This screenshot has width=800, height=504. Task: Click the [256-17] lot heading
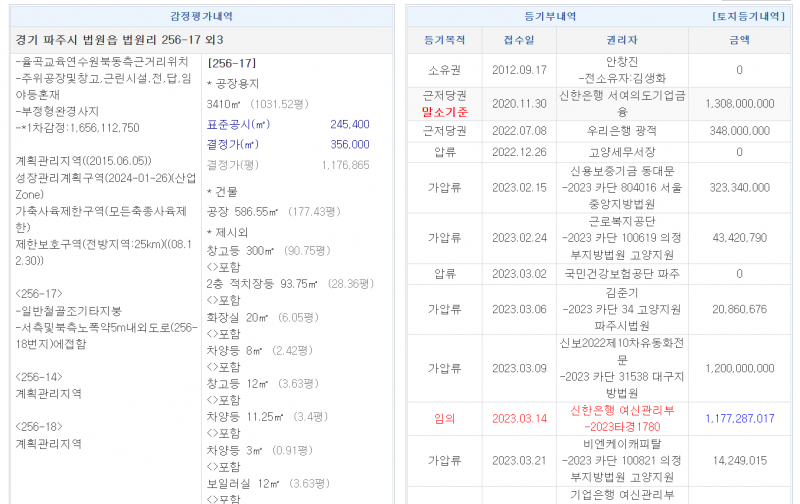click(x=229, y=63)
